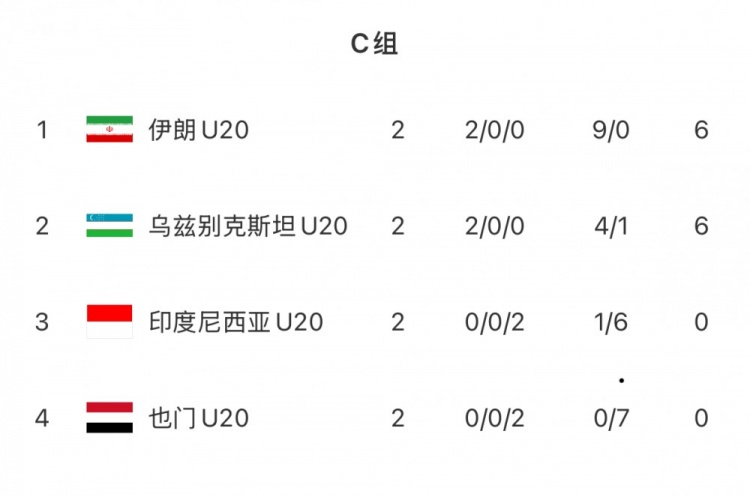Select the 印度尼西亚 U20 team name
This screenshot has height=497, width=750.
coord(235,322)
